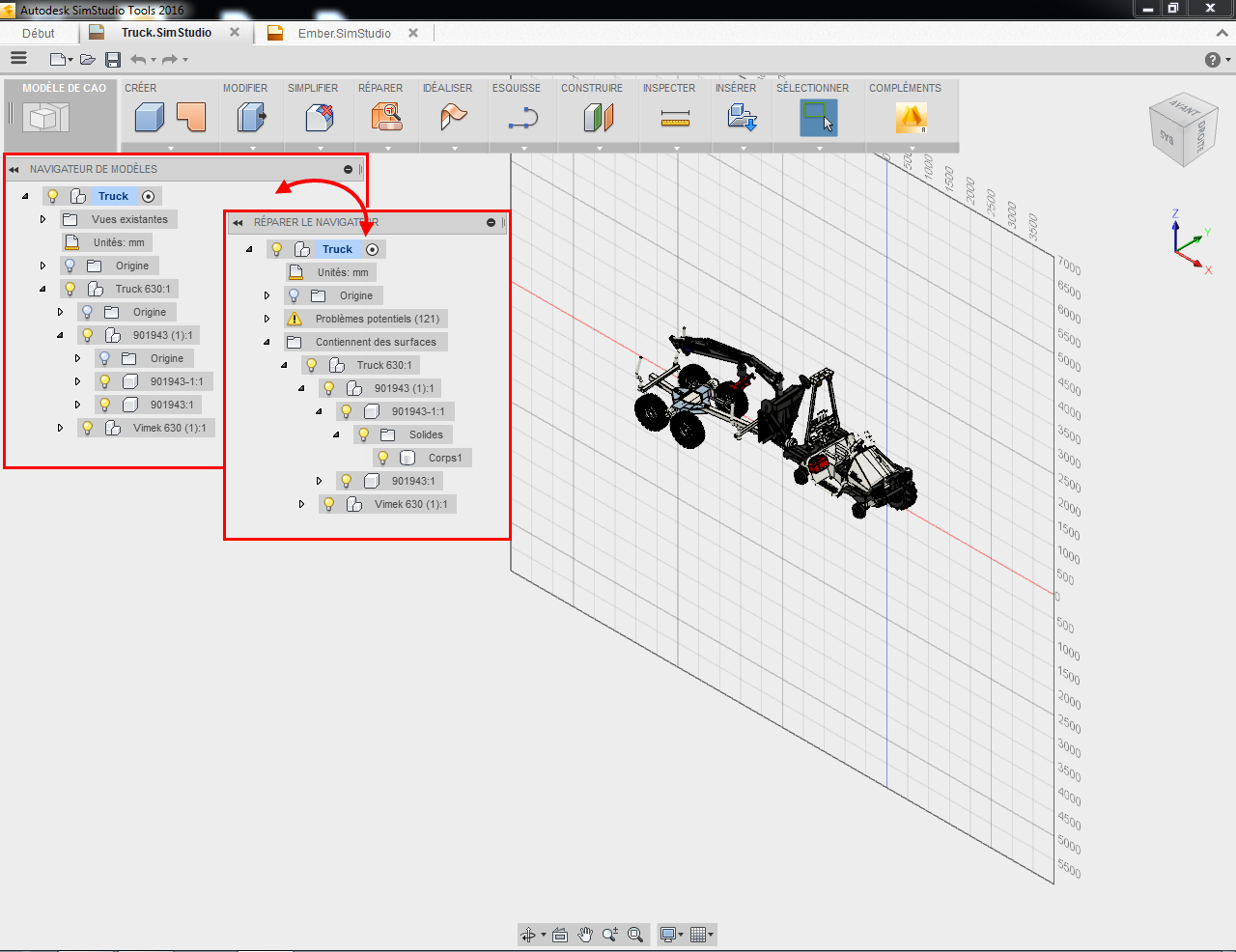Image resolution: width=1236 pixels, height=952 pixels.
Task: Toggle Corps1 lightbulb visibility
Action: tap(383, 458)
